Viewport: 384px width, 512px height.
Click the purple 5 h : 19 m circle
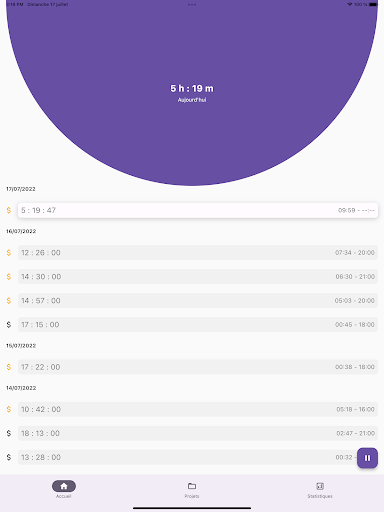(192, 93)
